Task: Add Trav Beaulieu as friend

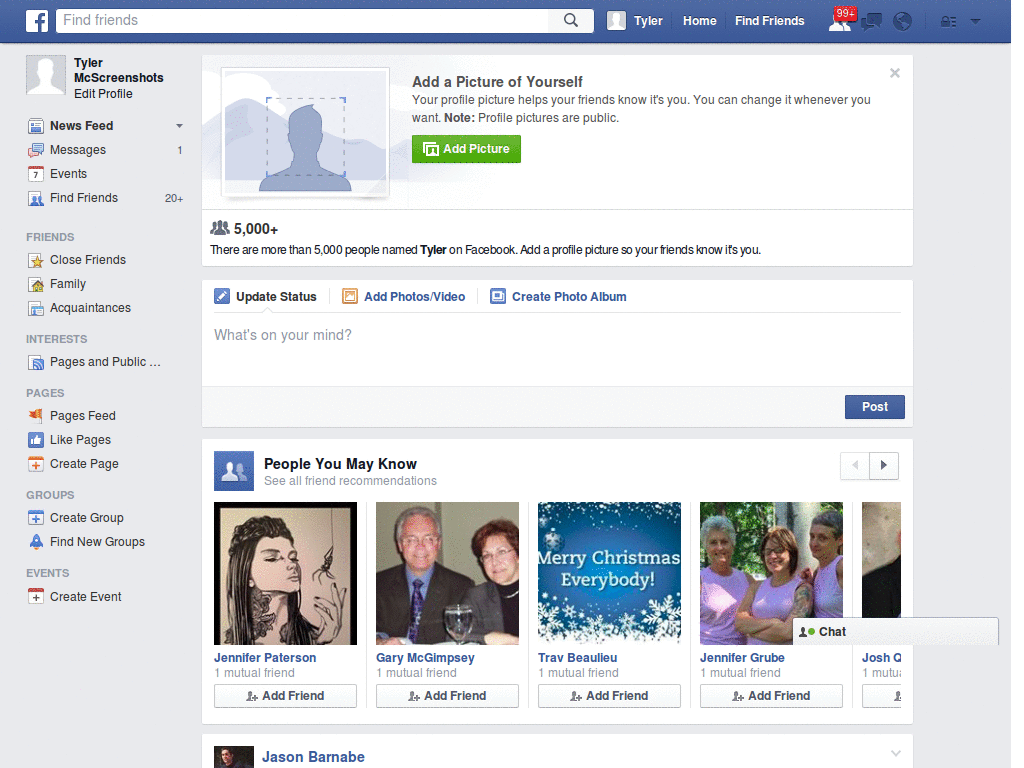Action: click(x=609, y=696)
